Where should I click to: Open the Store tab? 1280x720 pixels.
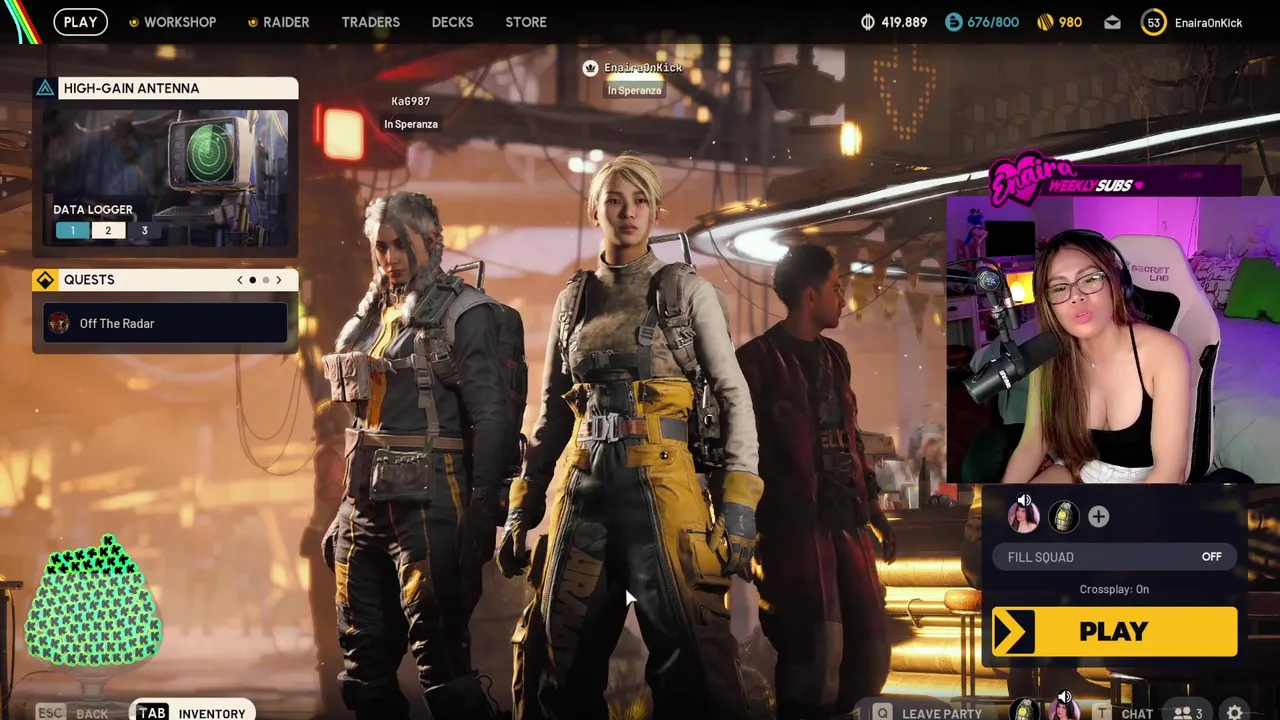pyautogui.click(x=526, y=22)
